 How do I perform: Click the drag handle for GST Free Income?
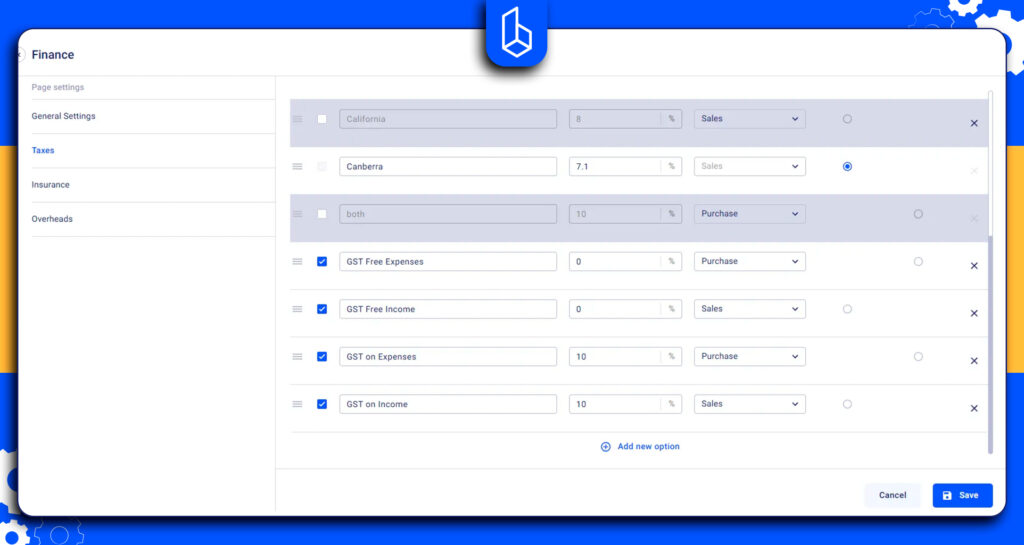point(297,309)
